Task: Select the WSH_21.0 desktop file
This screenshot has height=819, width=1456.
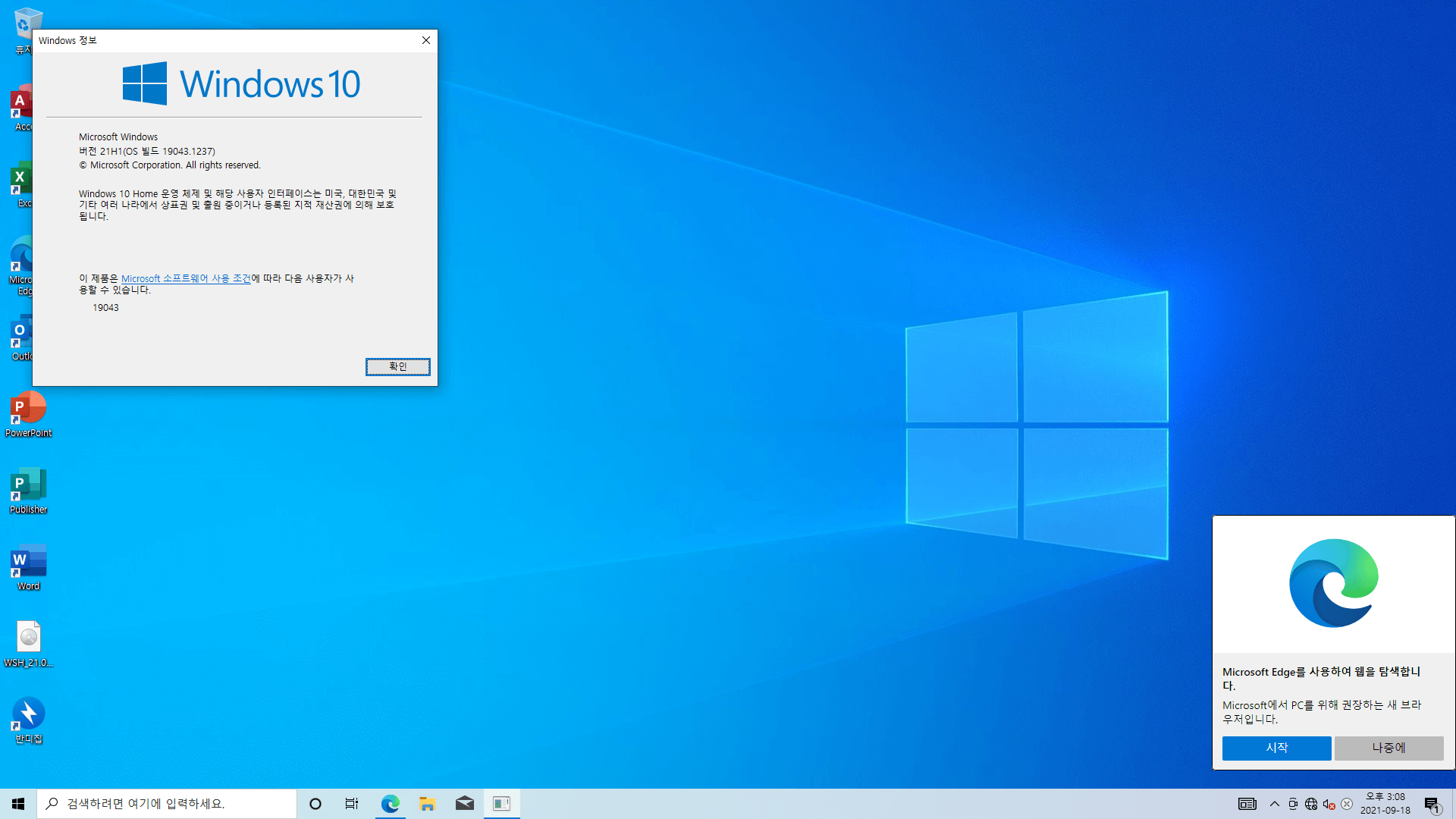Action: [x=29, y=644]
